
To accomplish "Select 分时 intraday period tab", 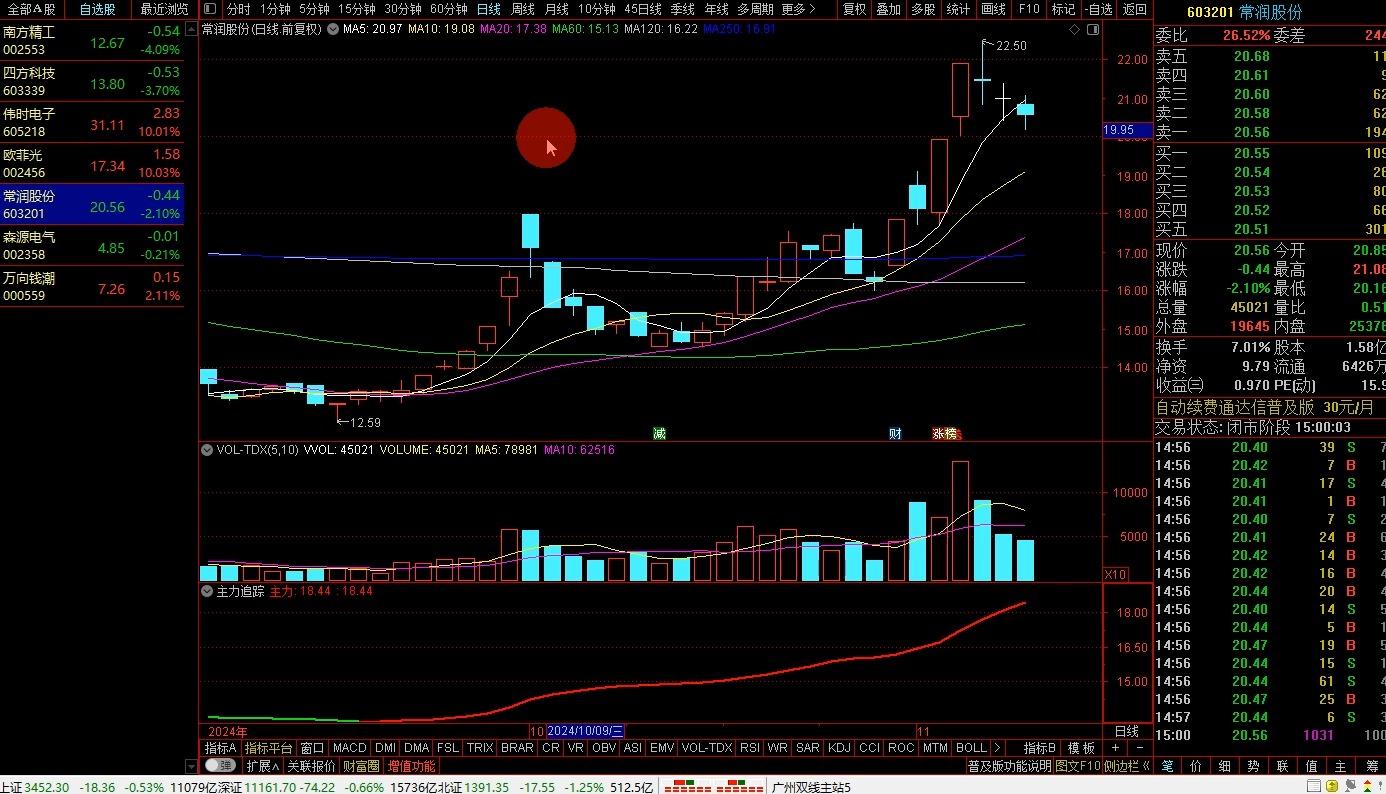I will click(x=239, y=9).
